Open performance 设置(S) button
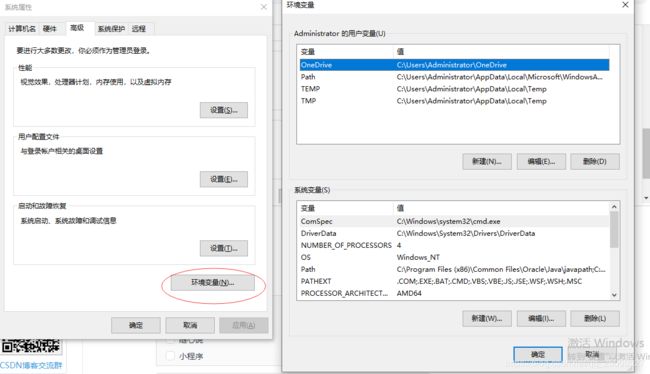Screen dimensions: 650x374 223,110
